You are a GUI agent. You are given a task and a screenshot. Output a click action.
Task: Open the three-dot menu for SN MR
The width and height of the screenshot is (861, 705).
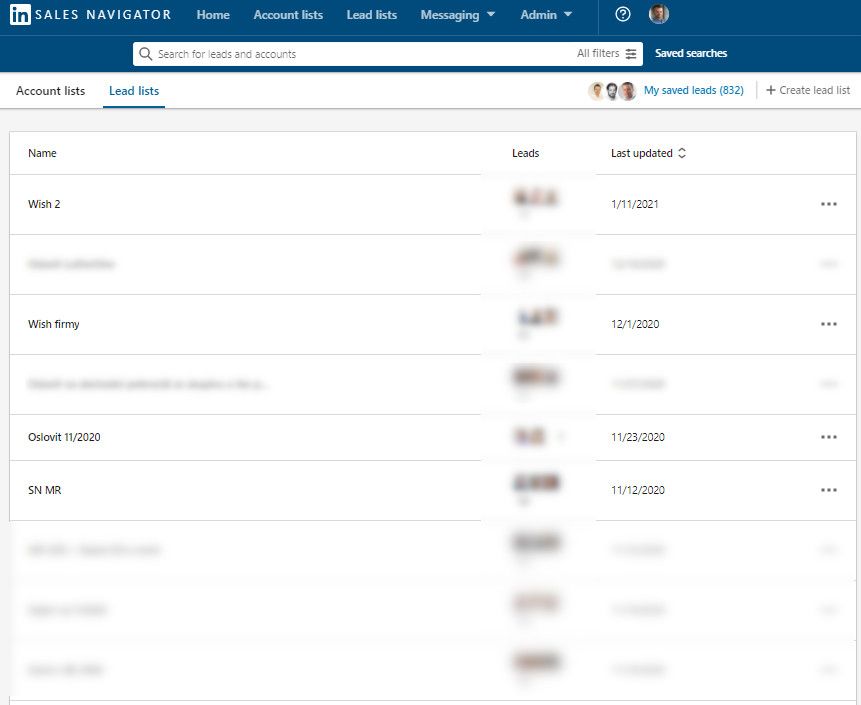(x=828, y=490)
